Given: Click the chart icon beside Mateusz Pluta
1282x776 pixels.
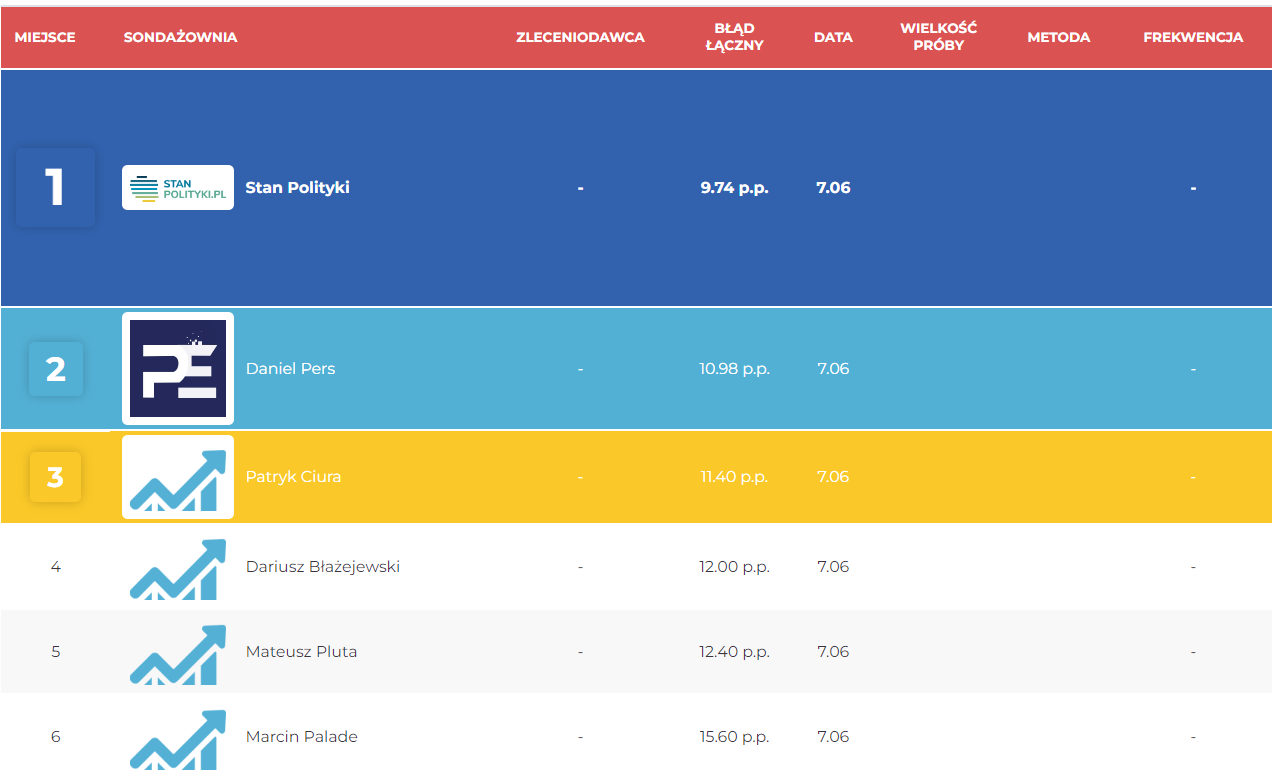Looking at the screenshot, I should [x=178, y=654].
